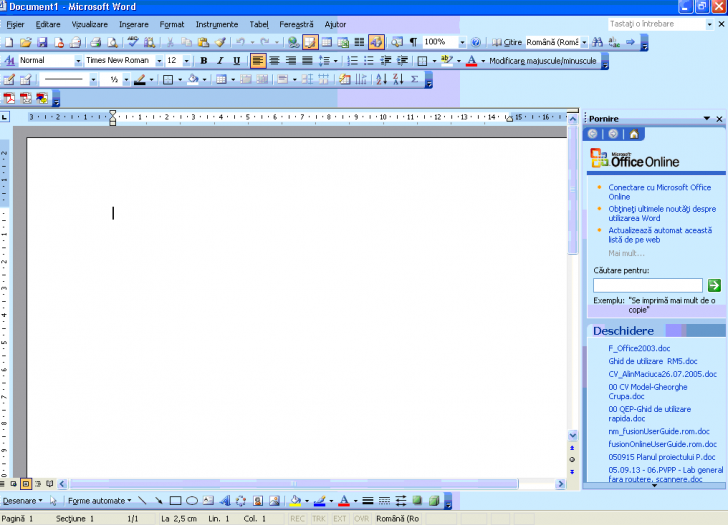This screenshot has width=728, height=525.
Task: Open recent file Ghid de utilizare RM5.doc
Action: click(653, 361)
